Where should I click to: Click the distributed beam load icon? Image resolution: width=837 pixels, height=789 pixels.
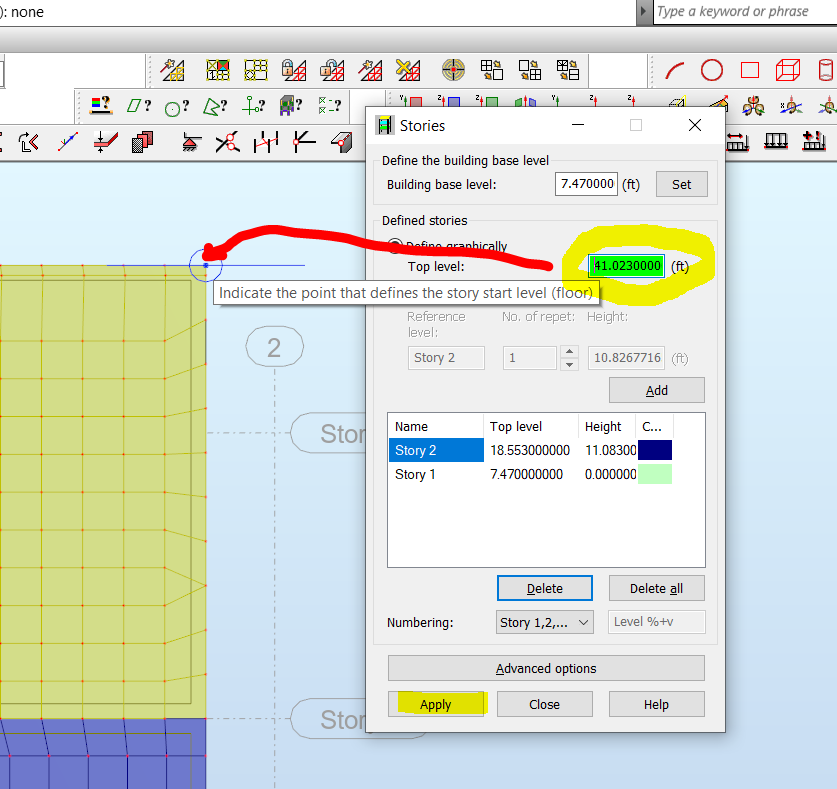click(775, 141)
